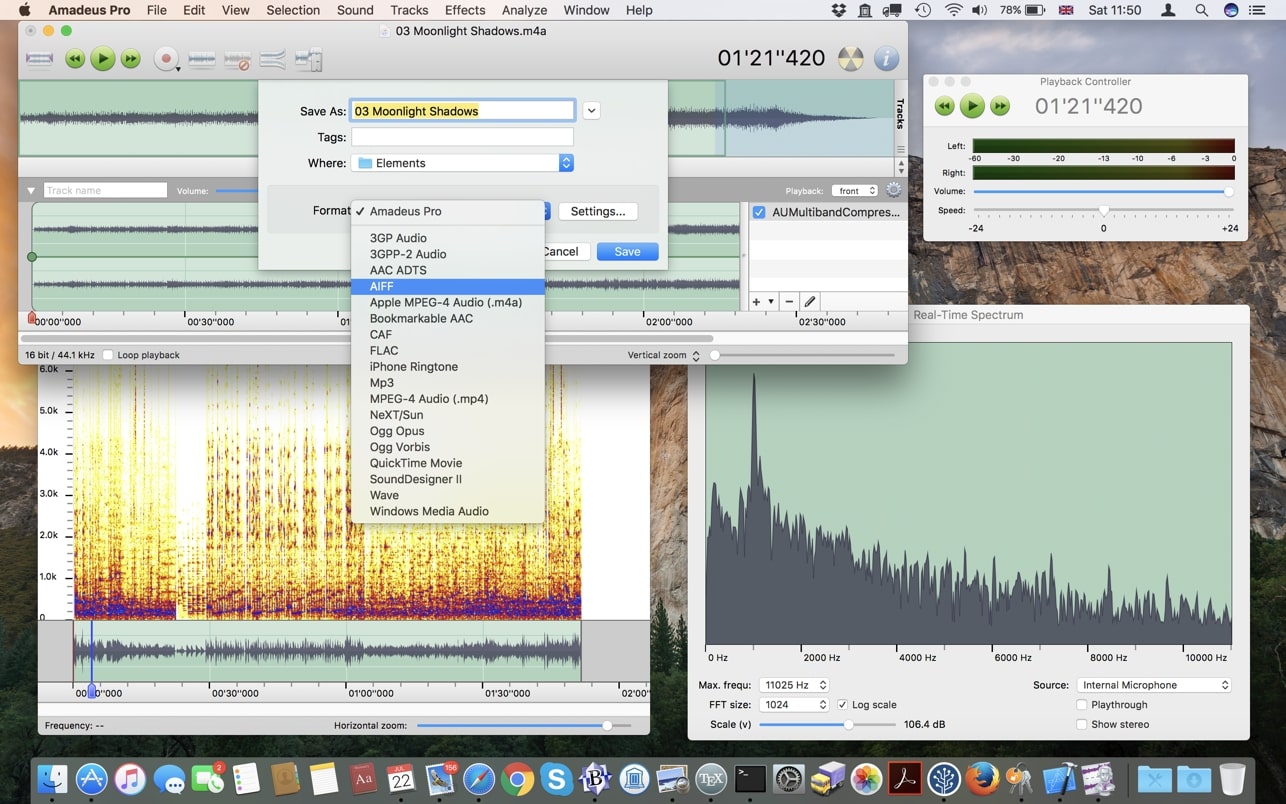This screenshot has height=804, width=1286.
Task: Click the Settings... button
Action: (x=598, y=211)
